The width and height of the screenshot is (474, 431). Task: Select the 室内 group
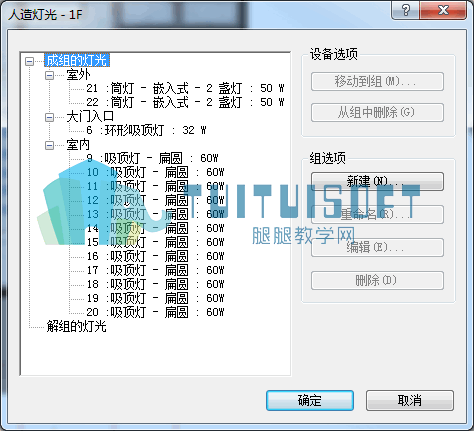coord(78,145)
